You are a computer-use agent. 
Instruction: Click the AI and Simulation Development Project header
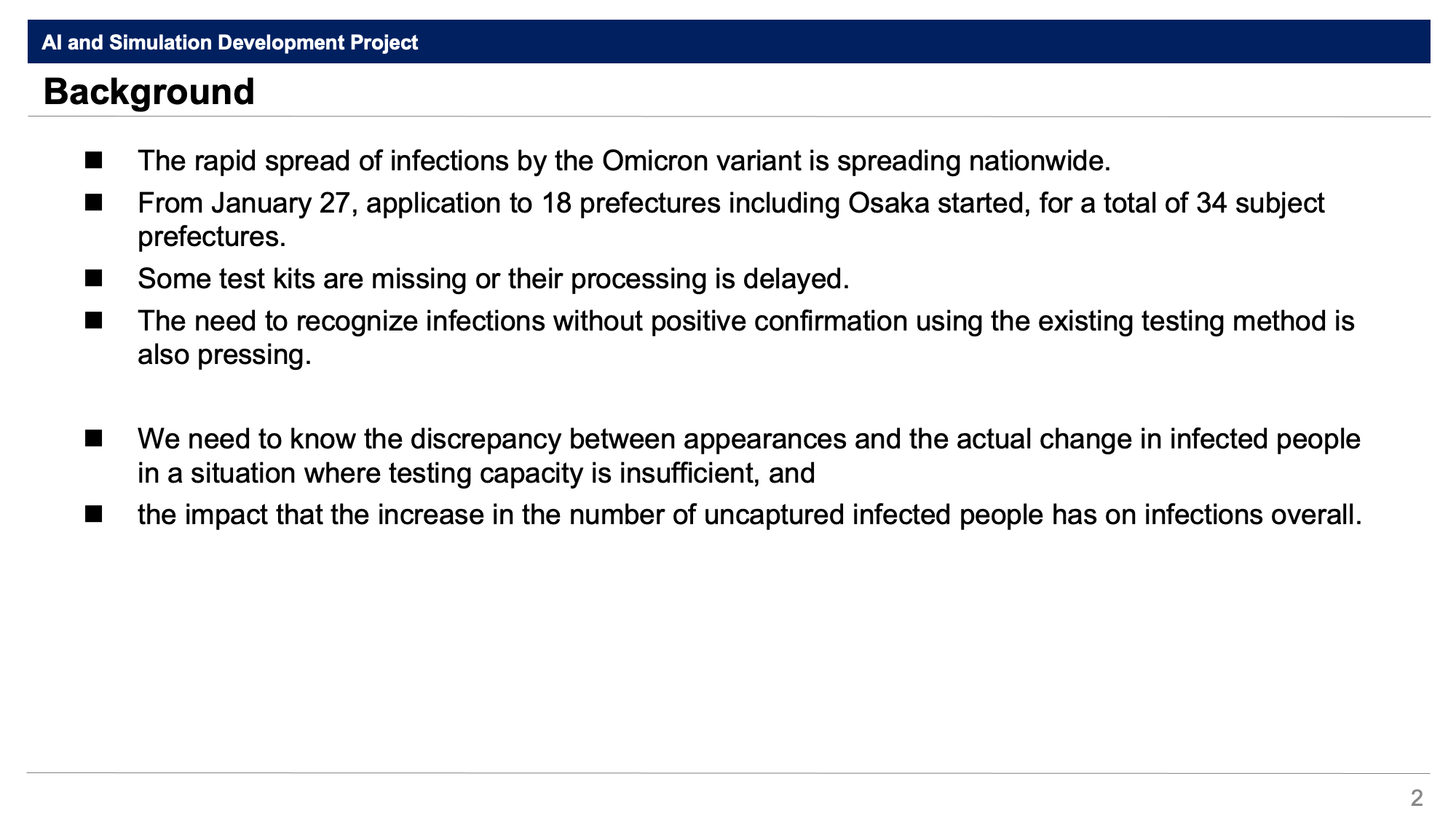[x=230, y=42]
